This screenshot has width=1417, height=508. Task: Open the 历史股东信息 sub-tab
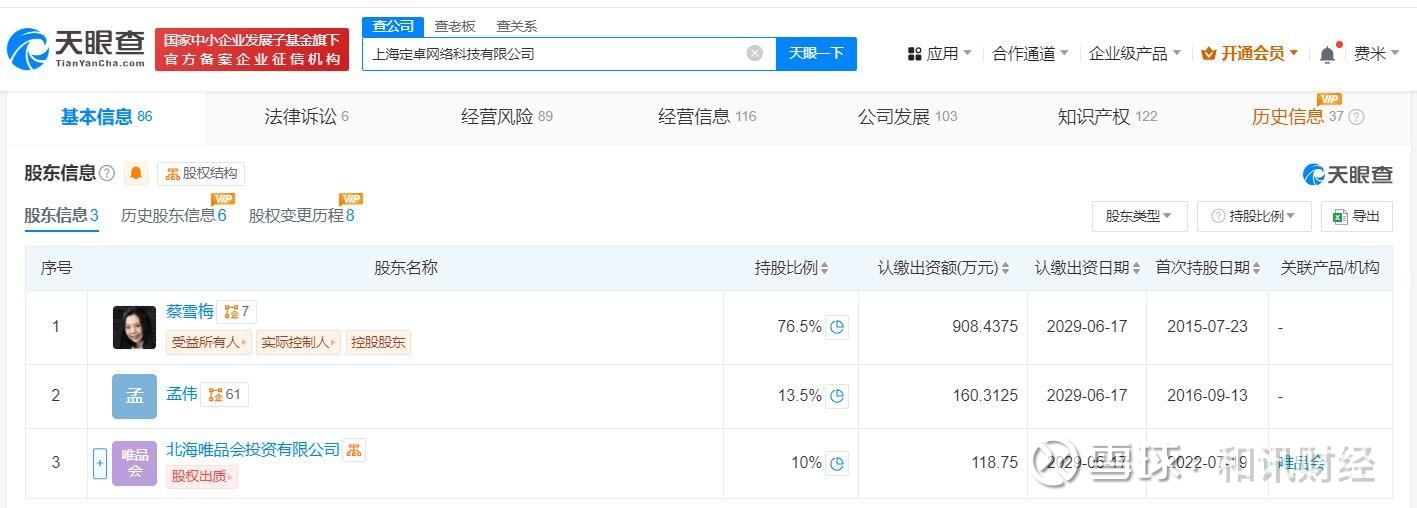[173, 215]
